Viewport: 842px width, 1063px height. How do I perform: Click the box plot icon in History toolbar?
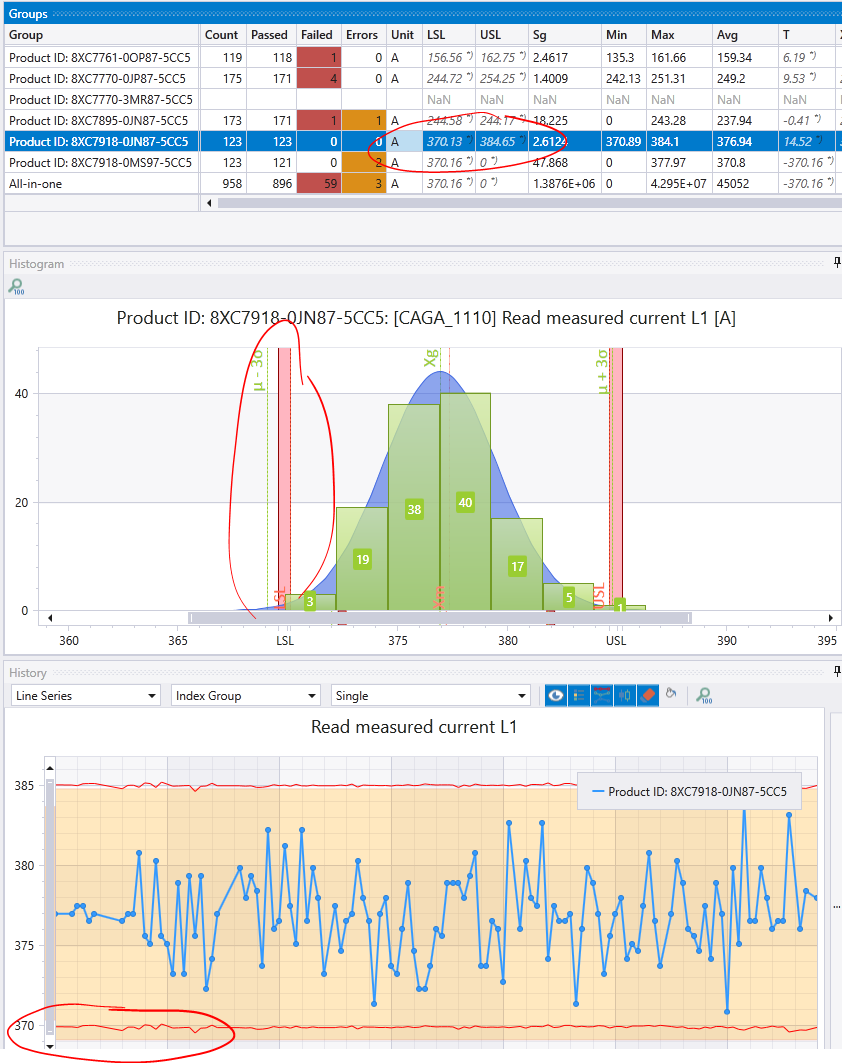pos(625,696)
